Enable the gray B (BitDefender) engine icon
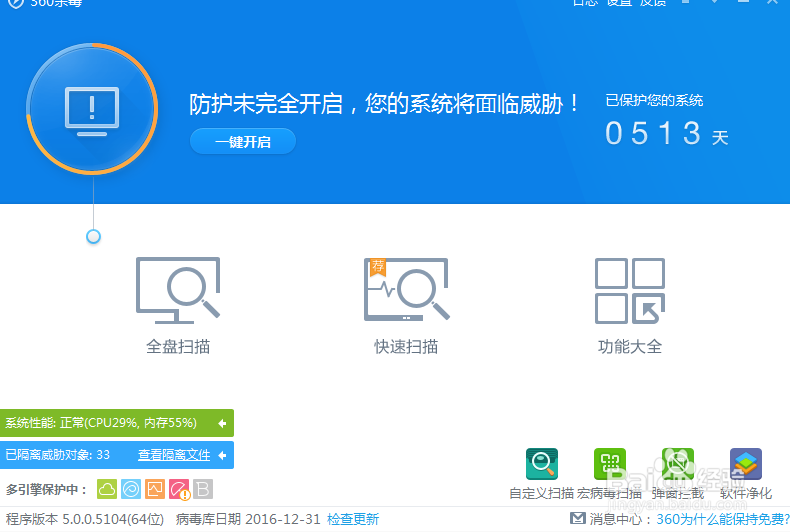Screen dimensions: 790x532 203,489
